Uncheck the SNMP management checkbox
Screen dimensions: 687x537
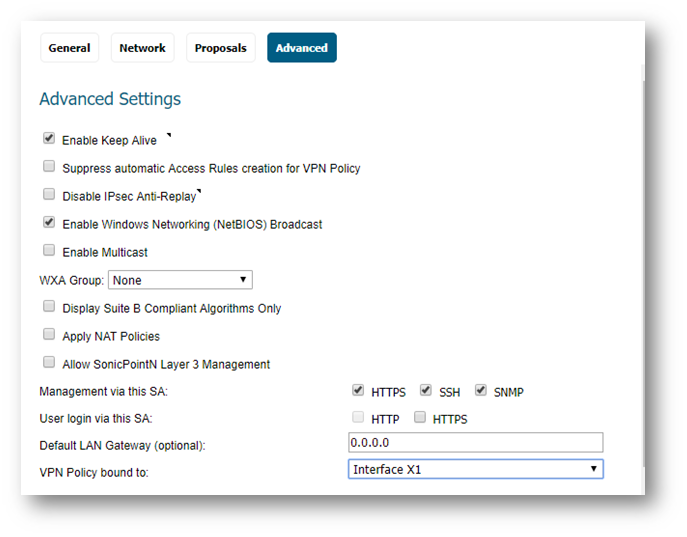pyautogui.click(x=481, y=390)
